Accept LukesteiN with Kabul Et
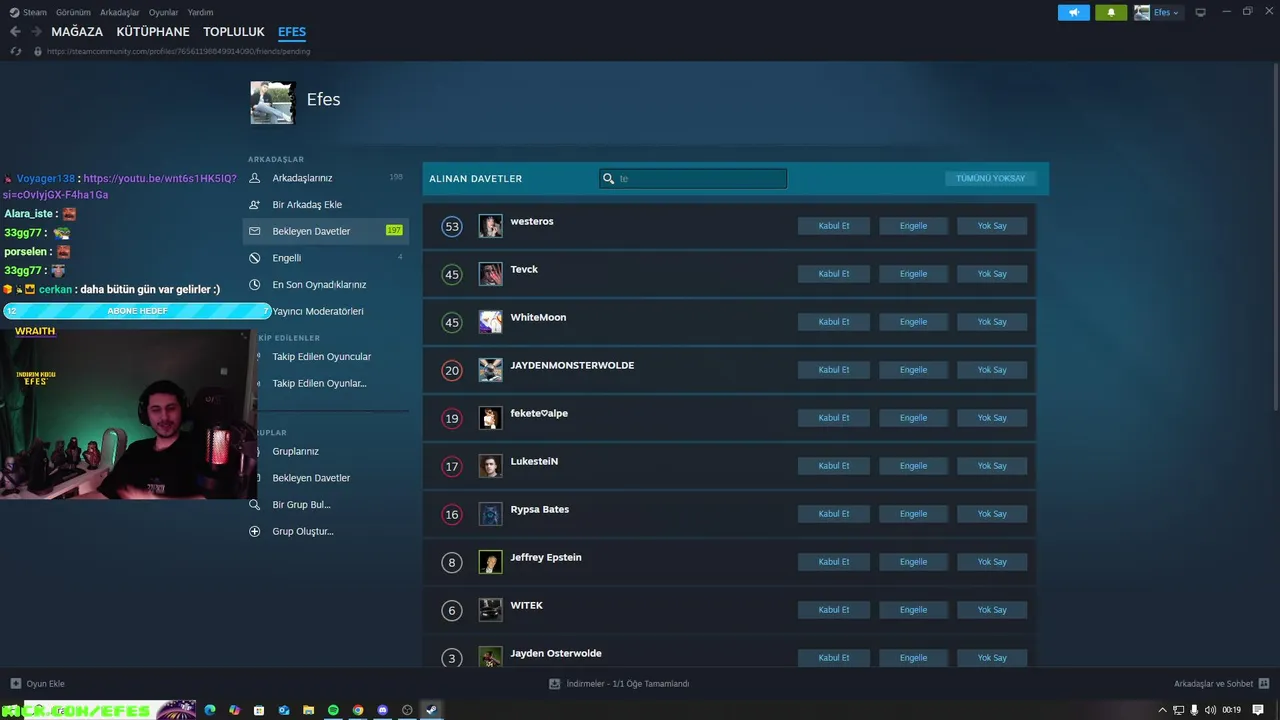This screenshot has width=1280, height=720. (833, 466)
